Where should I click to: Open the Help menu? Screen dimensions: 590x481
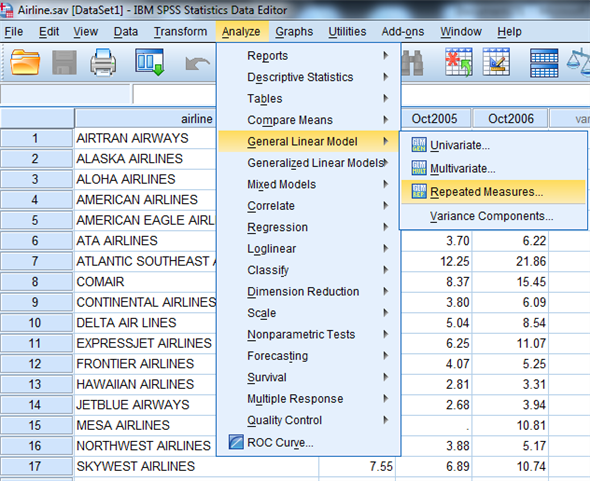click(x=509, y=32)
